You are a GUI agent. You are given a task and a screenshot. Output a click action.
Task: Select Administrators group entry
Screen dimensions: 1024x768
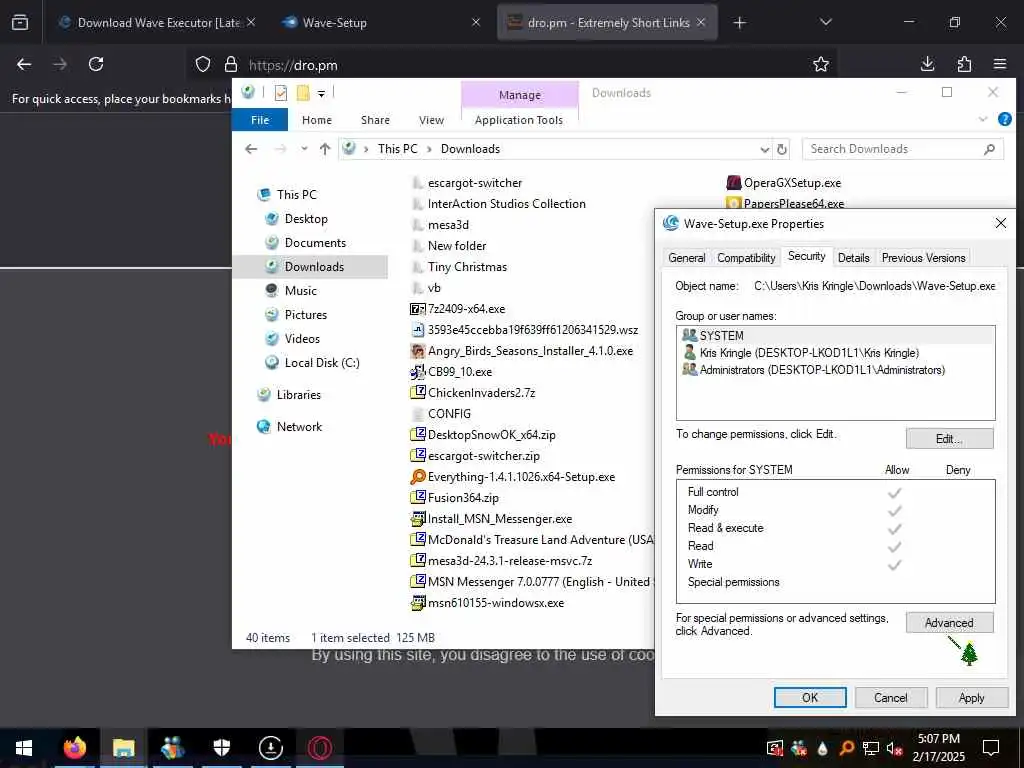point(836,370)
